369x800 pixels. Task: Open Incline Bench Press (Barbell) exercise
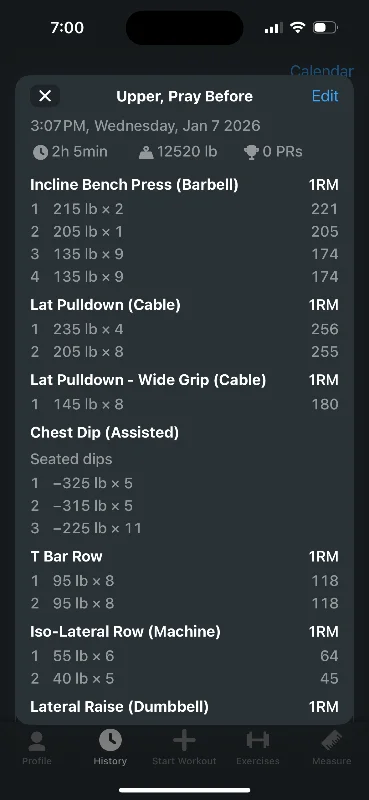[x=134, y=185]
